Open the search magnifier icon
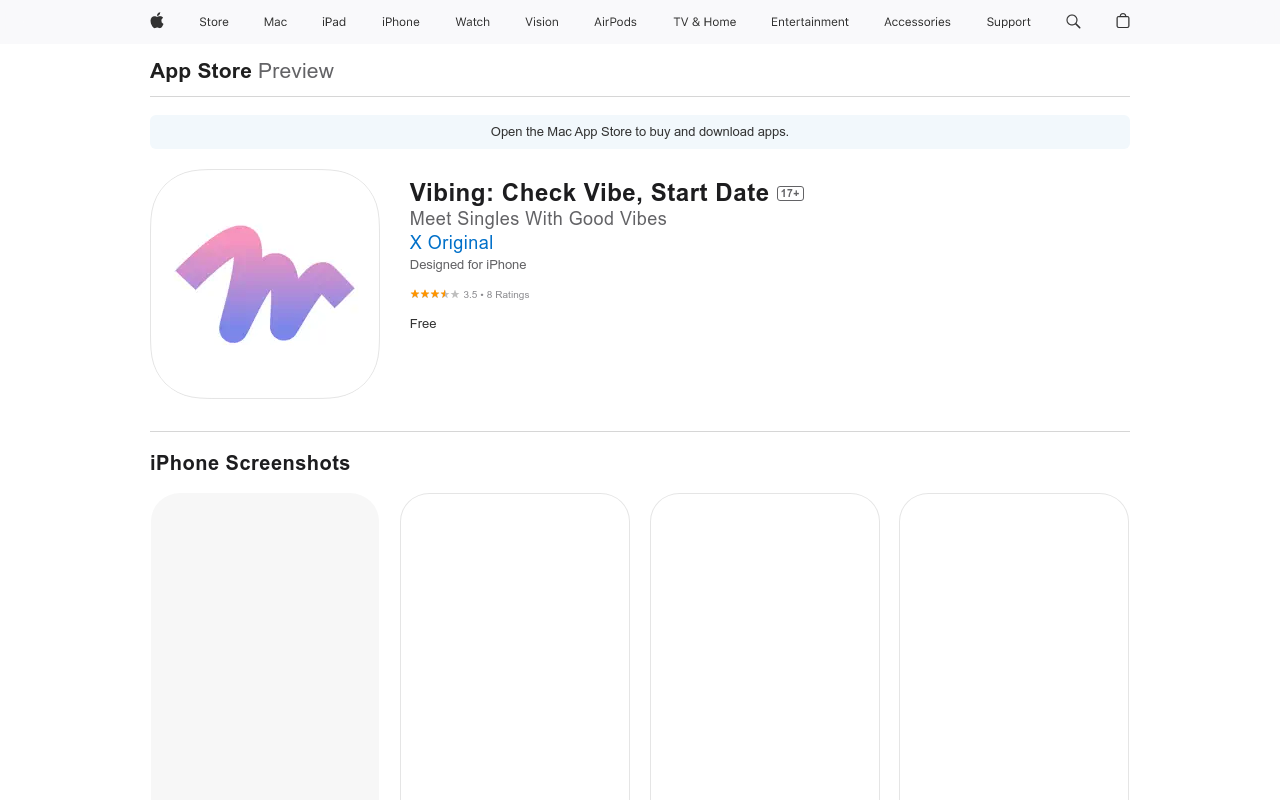 (1073, 21)
